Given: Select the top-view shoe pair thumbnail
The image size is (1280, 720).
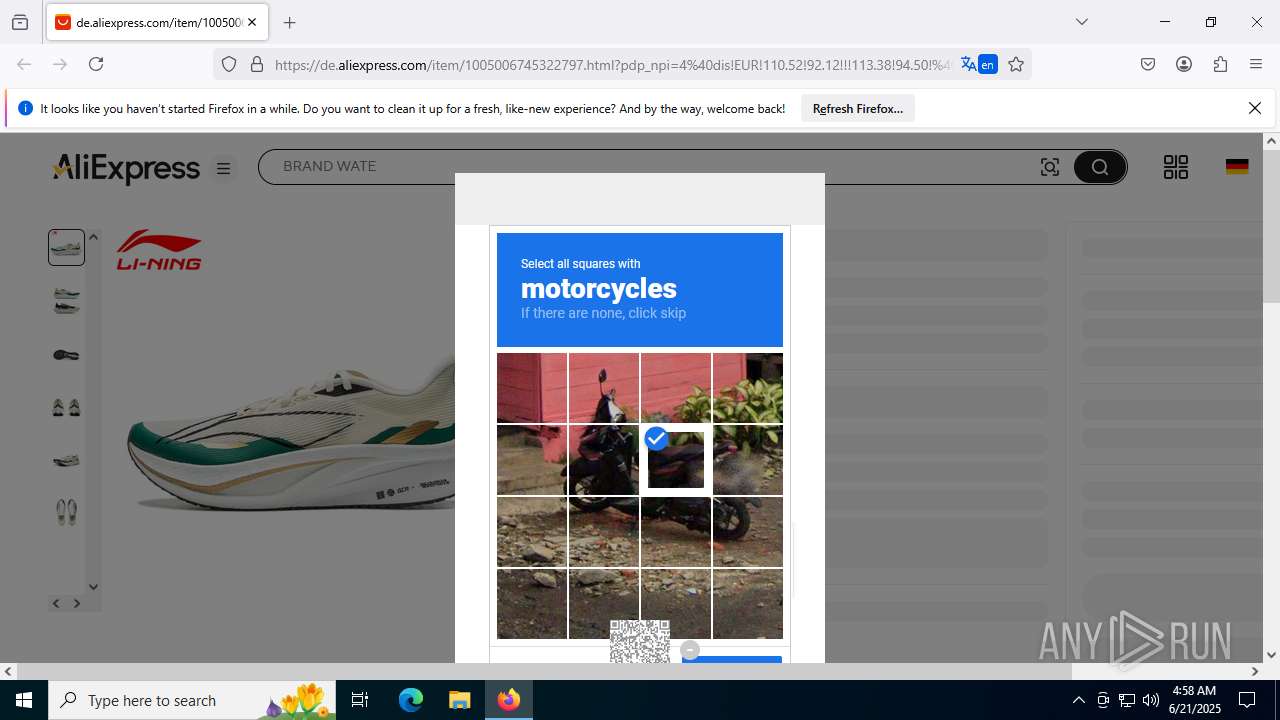Looking at the screenshot, I should point(67,513).
